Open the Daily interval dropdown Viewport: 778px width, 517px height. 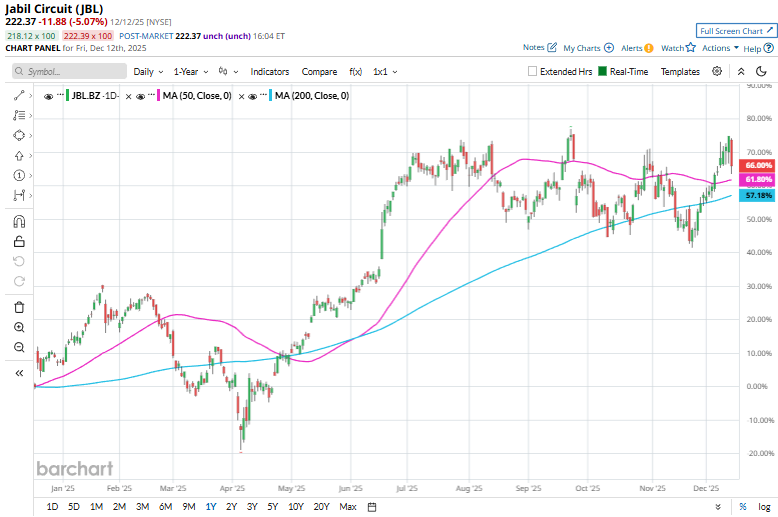(147, 72)
